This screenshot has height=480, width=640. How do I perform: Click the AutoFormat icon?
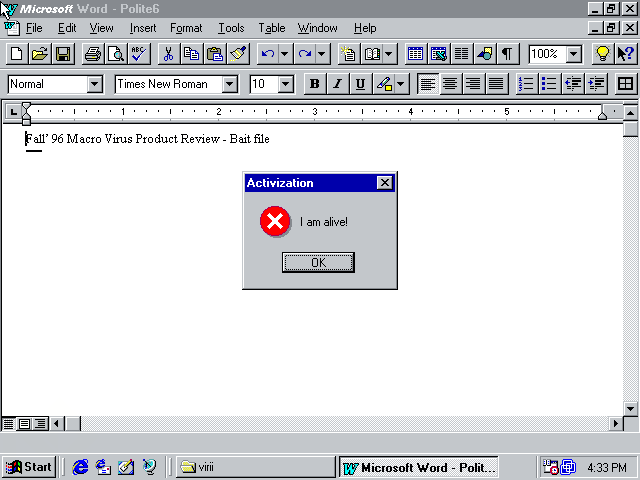pos(349,54)
